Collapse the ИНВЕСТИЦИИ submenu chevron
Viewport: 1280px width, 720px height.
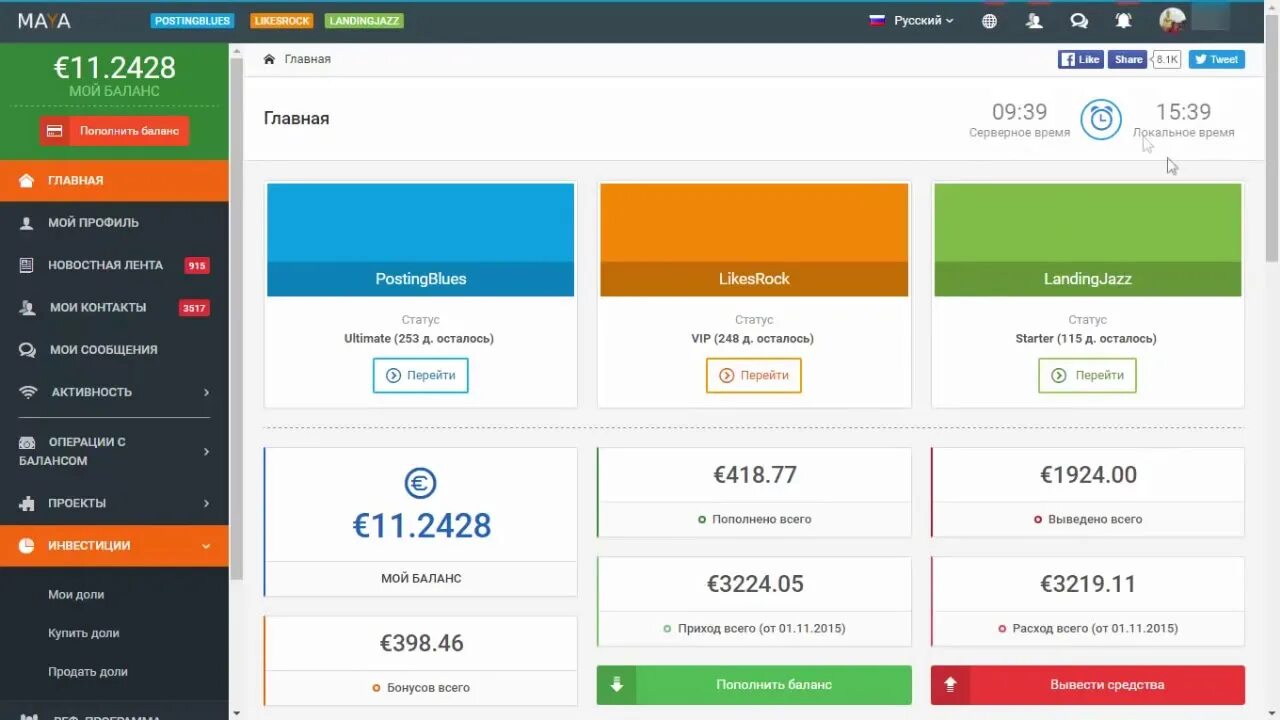click(206, 546)
